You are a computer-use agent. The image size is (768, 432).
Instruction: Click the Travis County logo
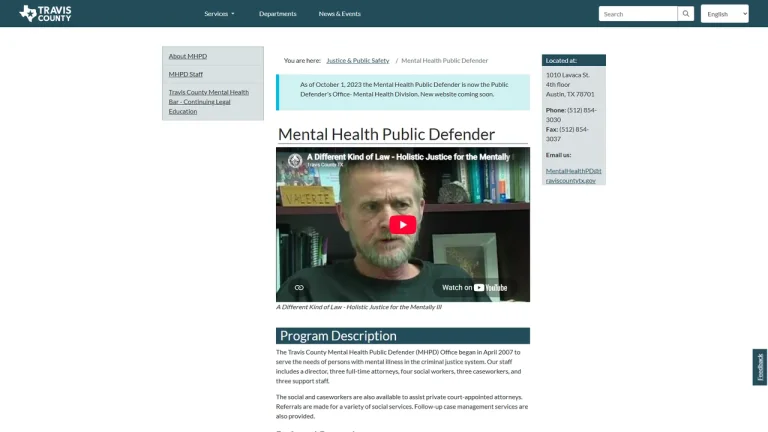click(x=45, y=13)
